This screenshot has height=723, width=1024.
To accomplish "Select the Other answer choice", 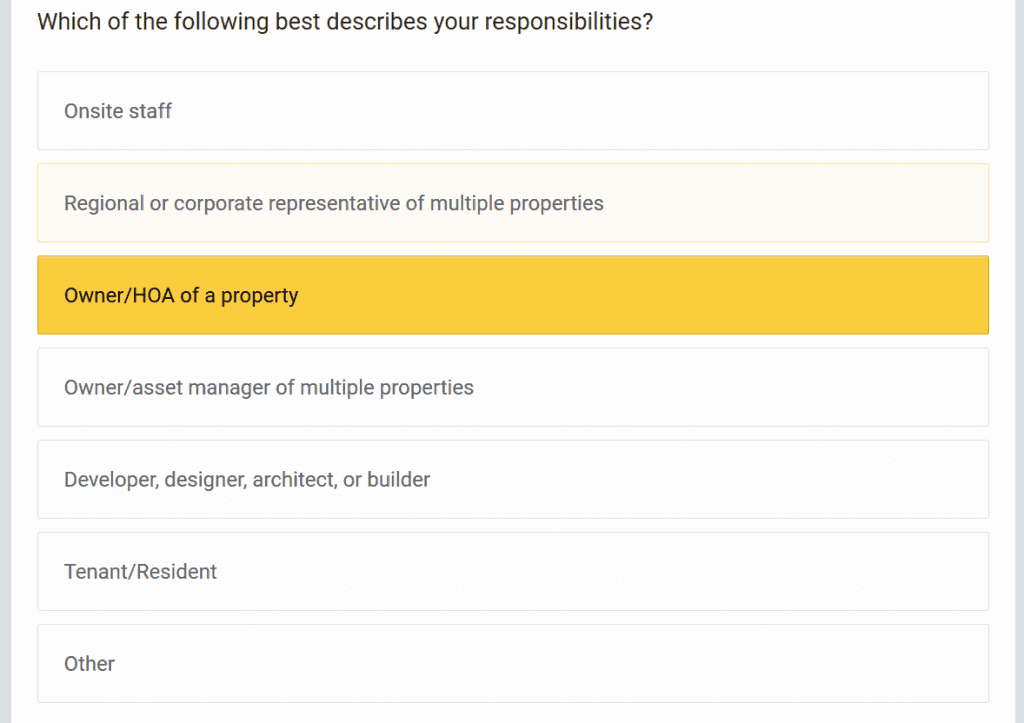I will (513, 664).
